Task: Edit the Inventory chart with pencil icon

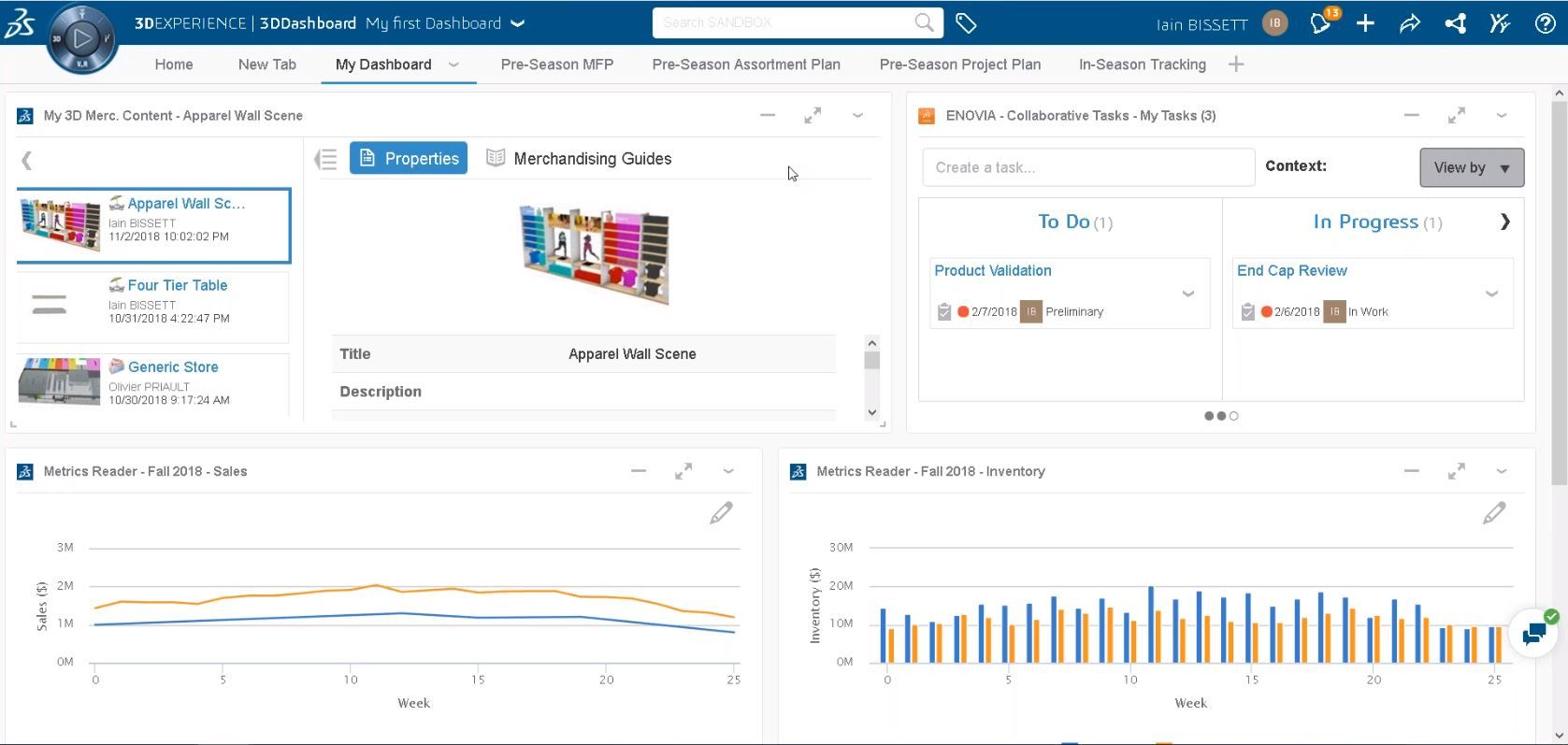Action: pyautogui.click(x=1494, y=513)
